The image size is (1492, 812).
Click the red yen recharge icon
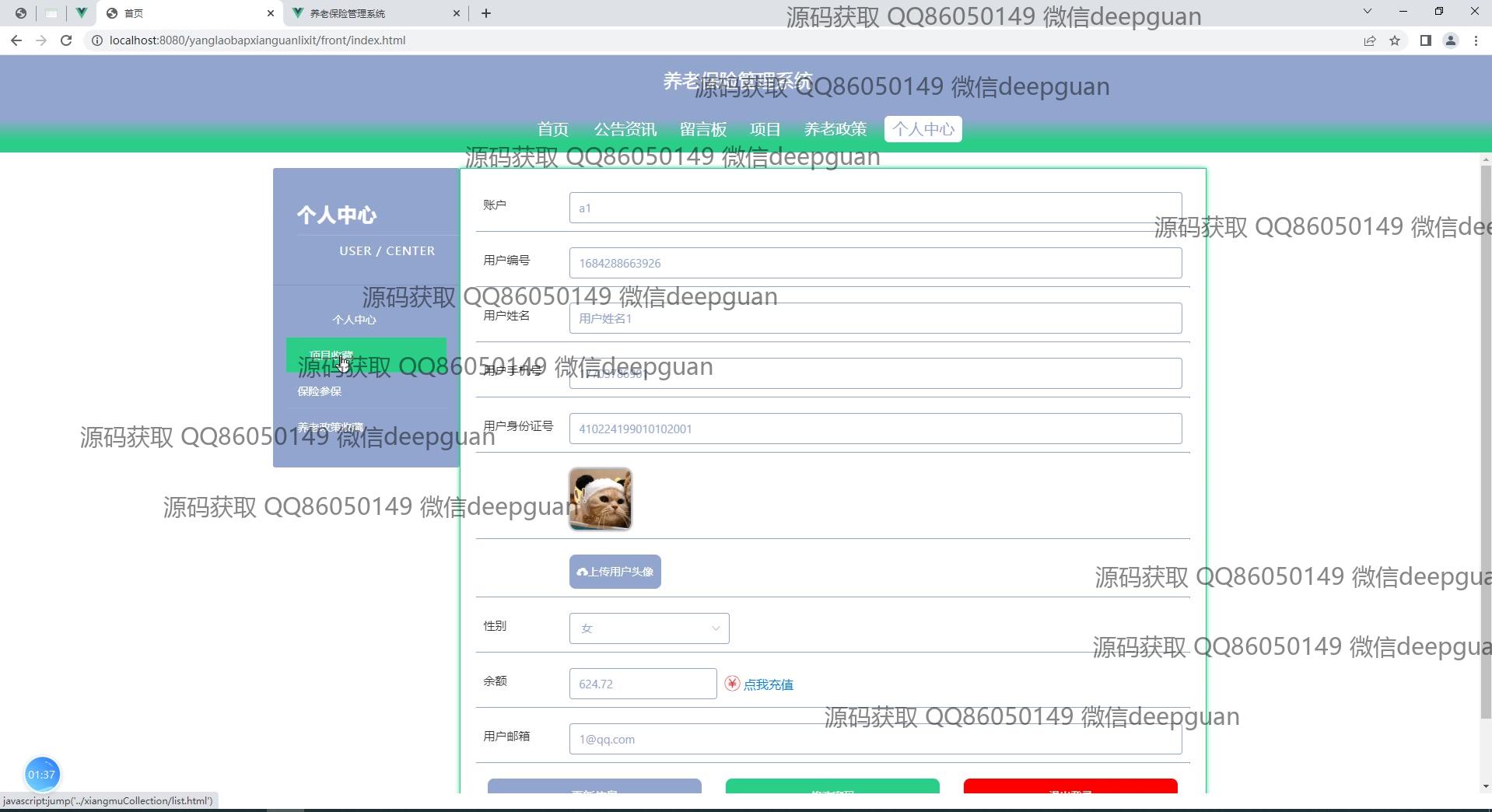(x=732, y=684)
